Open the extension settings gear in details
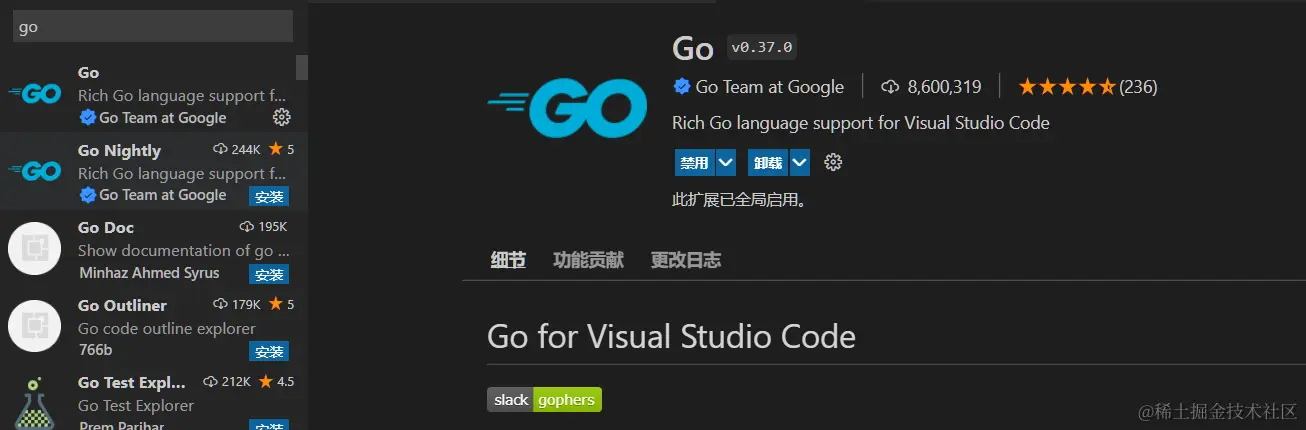 point(833,162)
